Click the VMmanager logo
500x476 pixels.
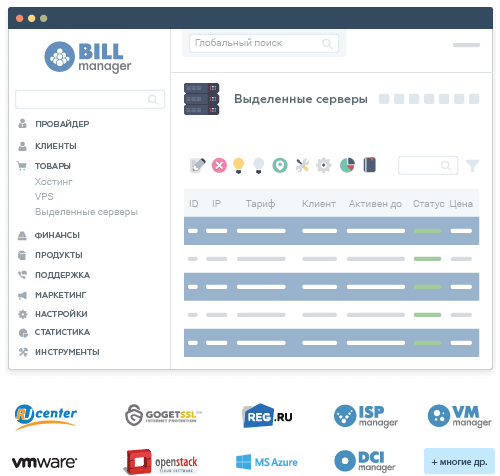pyautogui.click(x=459, y=416)
